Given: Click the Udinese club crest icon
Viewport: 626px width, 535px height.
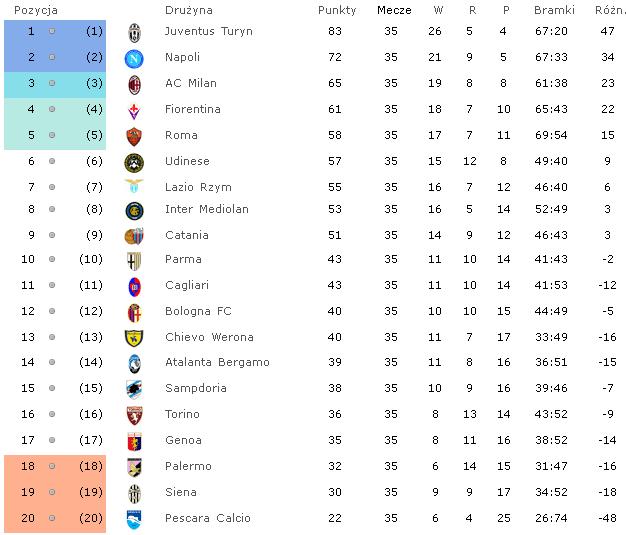Looking at the screenshot, I should coord(134,162).
